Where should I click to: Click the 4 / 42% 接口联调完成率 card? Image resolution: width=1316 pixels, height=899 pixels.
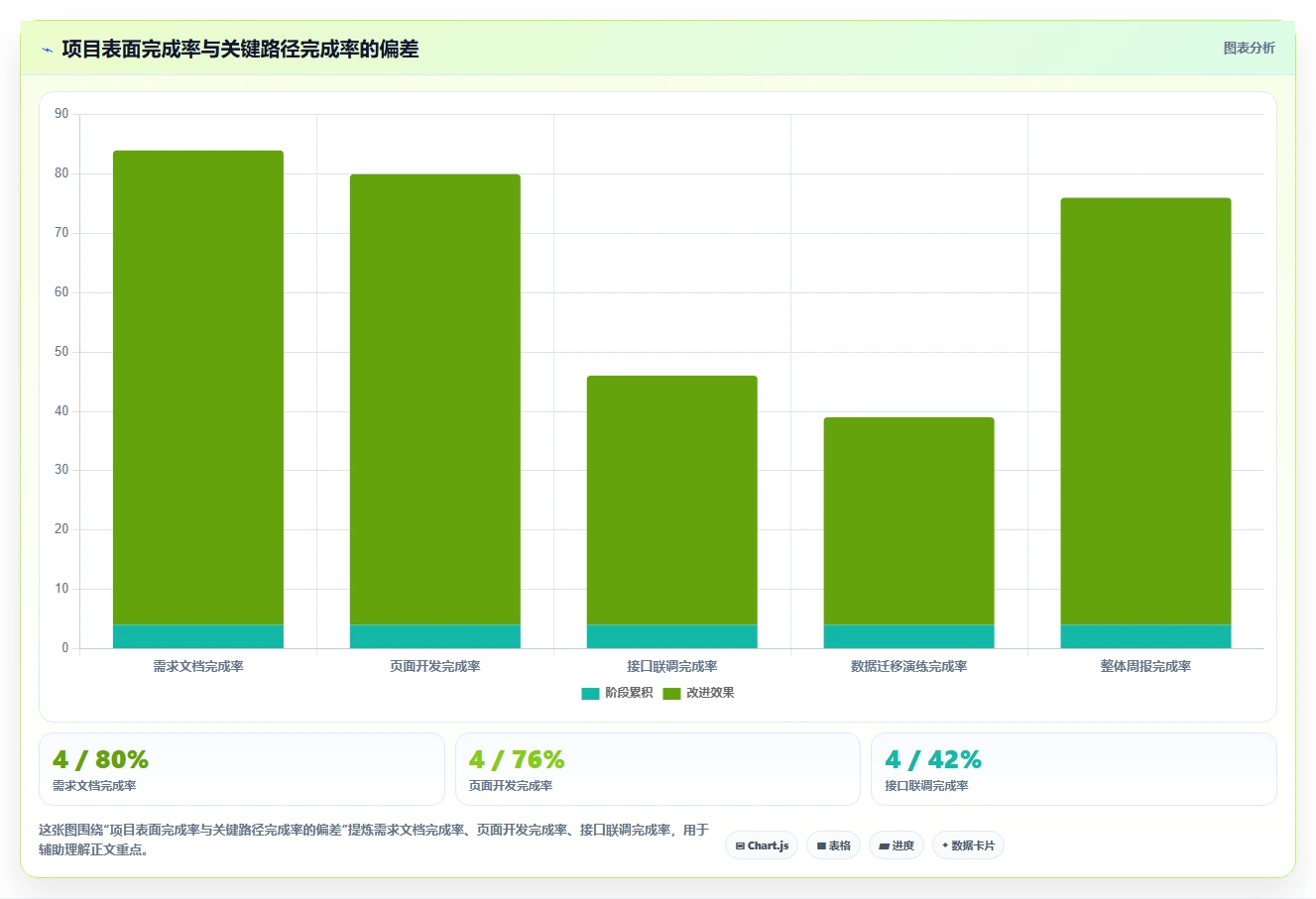pyautogui.click(x=1074, y=769)
